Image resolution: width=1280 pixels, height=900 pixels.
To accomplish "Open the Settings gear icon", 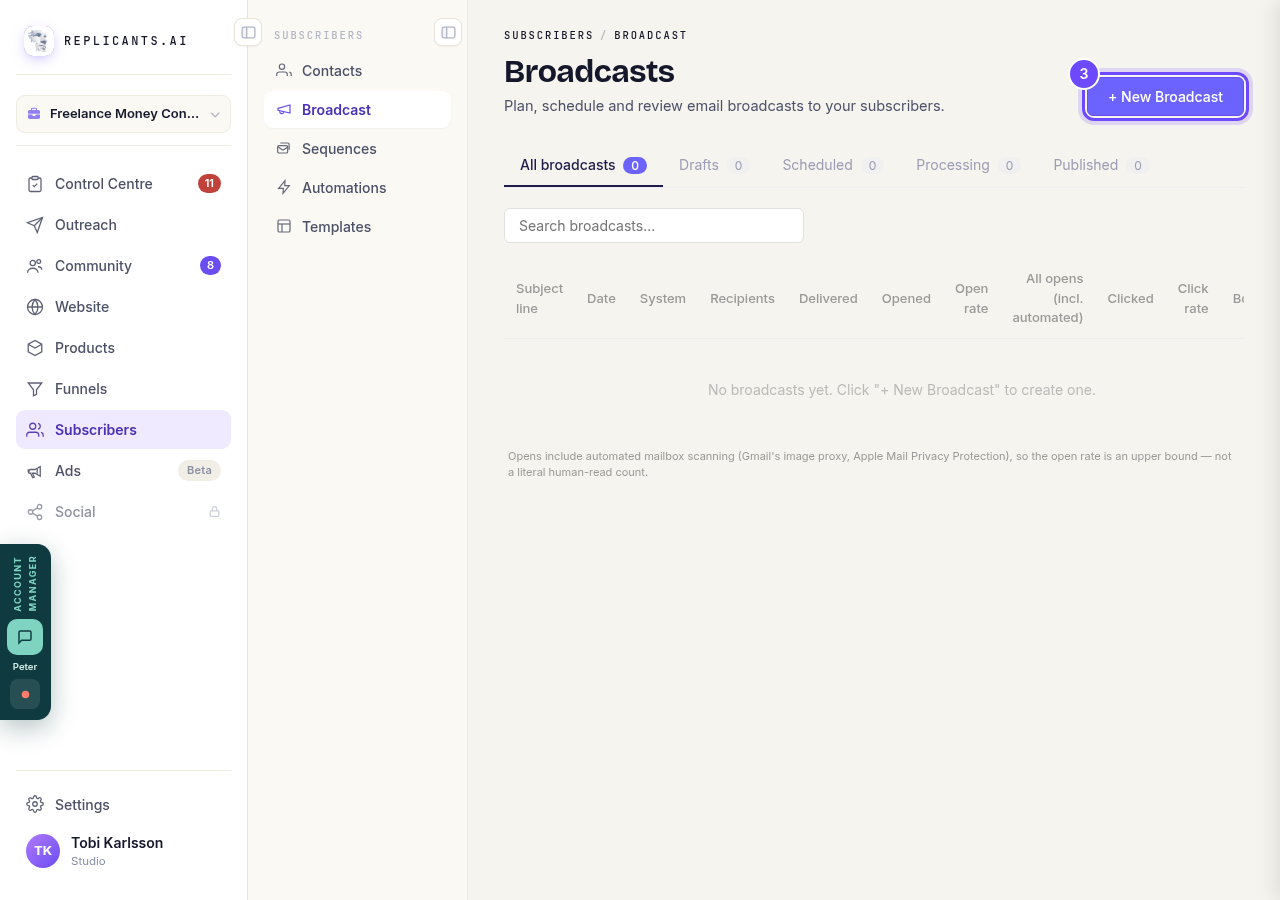I will (x=35, y=805).
